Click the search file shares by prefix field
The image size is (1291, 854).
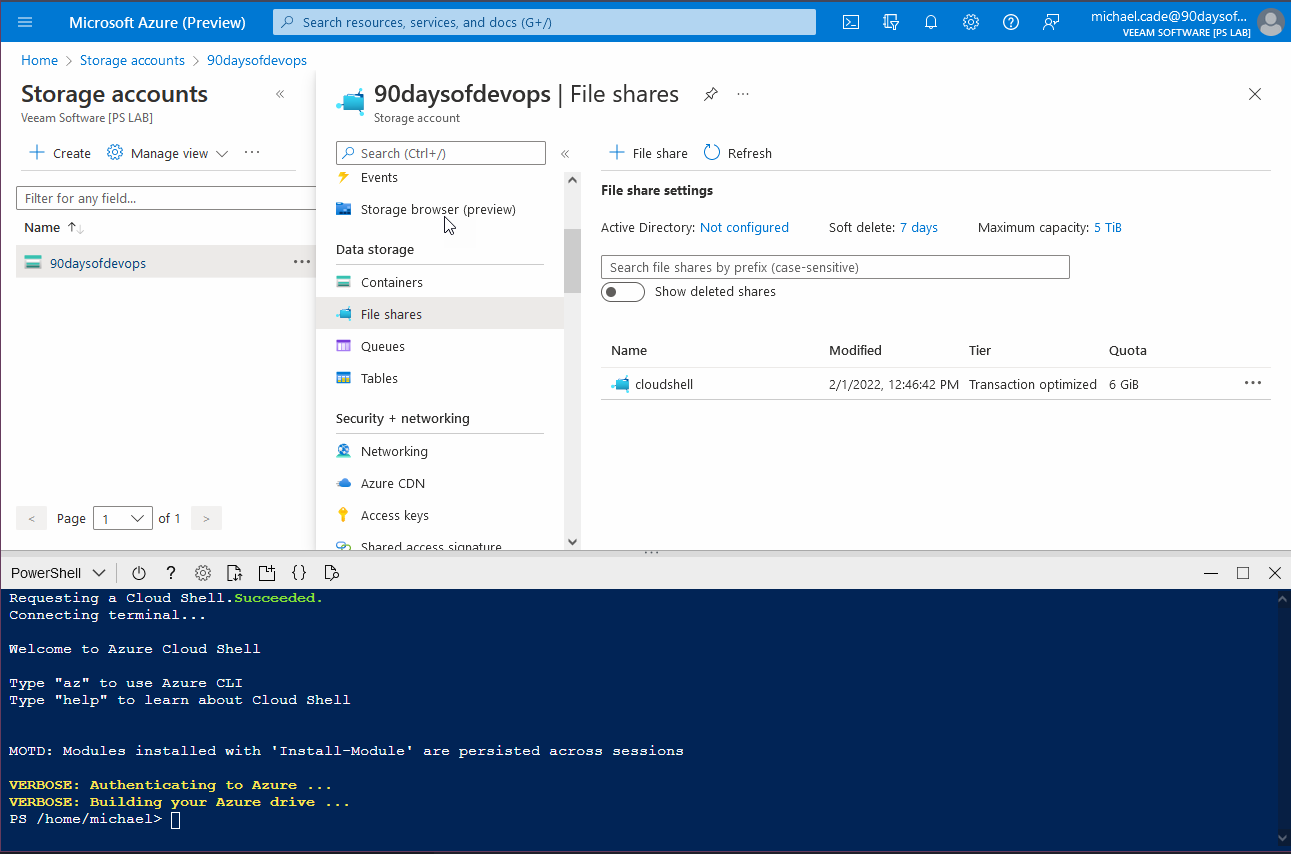tap(835, 266)
